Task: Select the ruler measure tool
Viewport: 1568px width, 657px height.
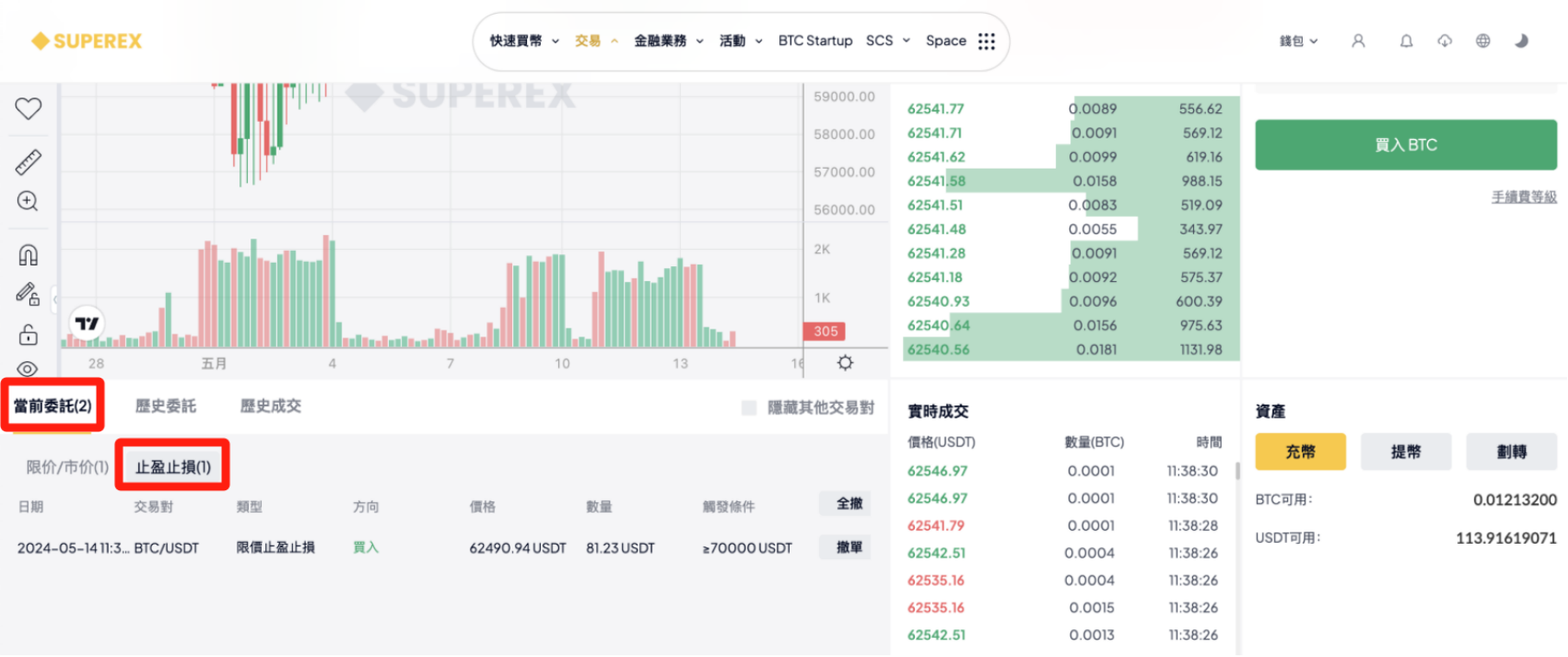Action: [28, 162]
